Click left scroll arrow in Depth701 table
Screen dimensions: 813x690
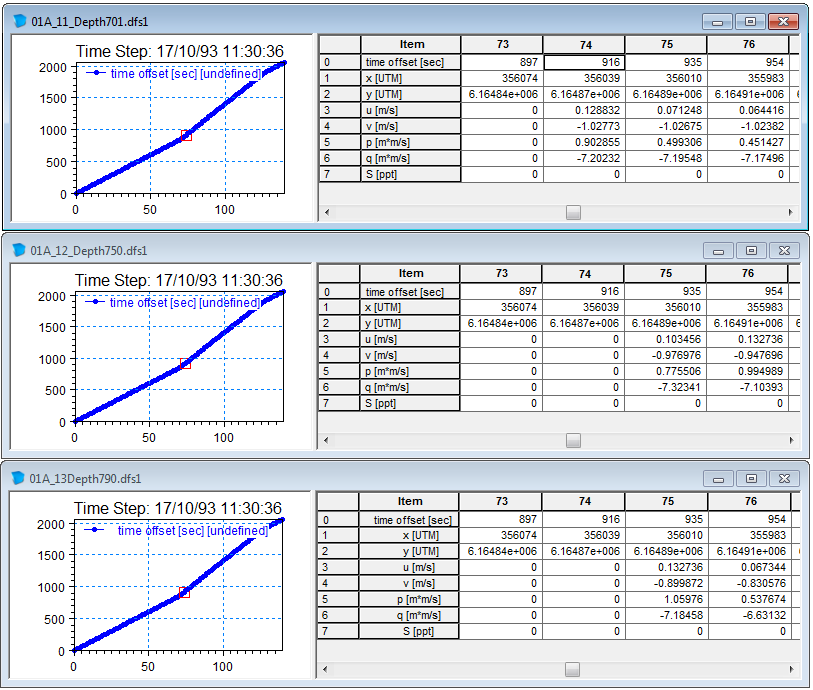pos(327,212)
